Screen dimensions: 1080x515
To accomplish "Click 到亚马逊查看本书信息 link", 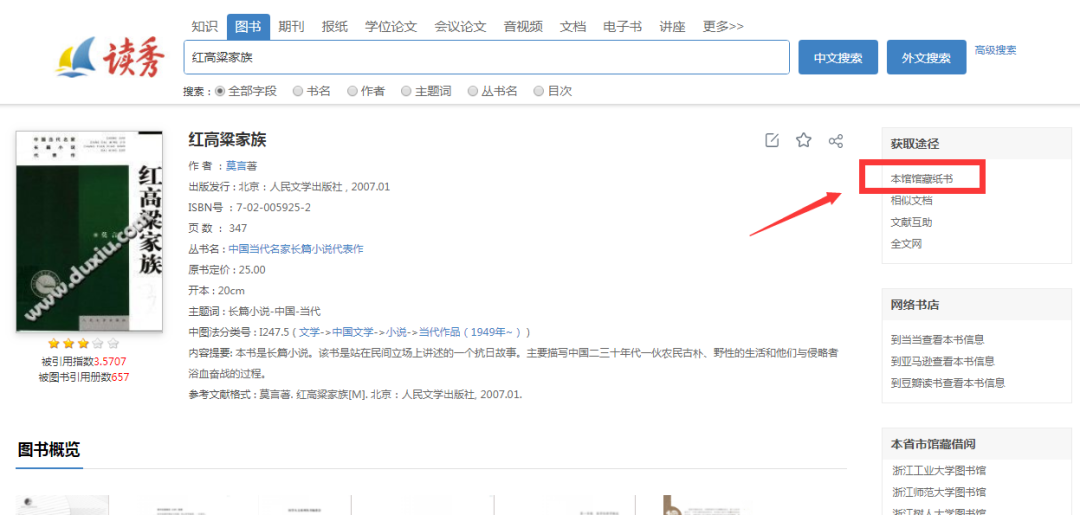I will tap(942, 361).
